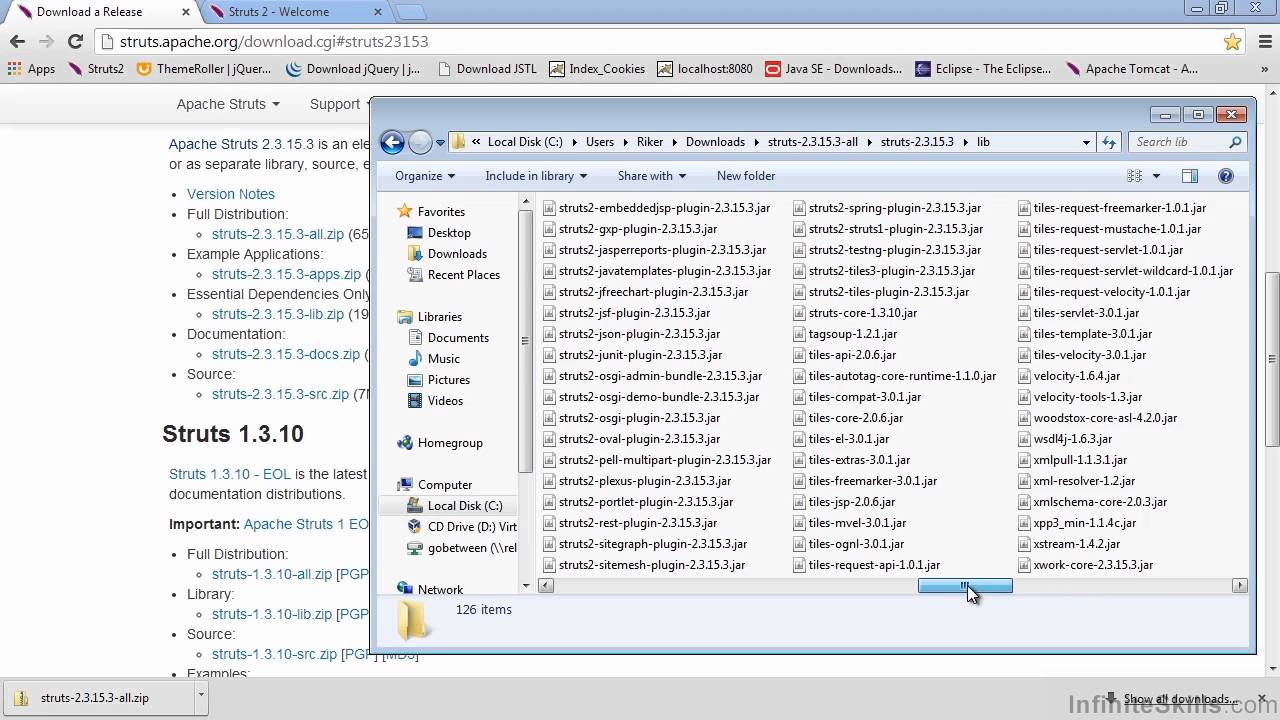Click the browser page vertical scrollbar
Viewport: 1280px width, 720px height.
tap(1272, 360)
